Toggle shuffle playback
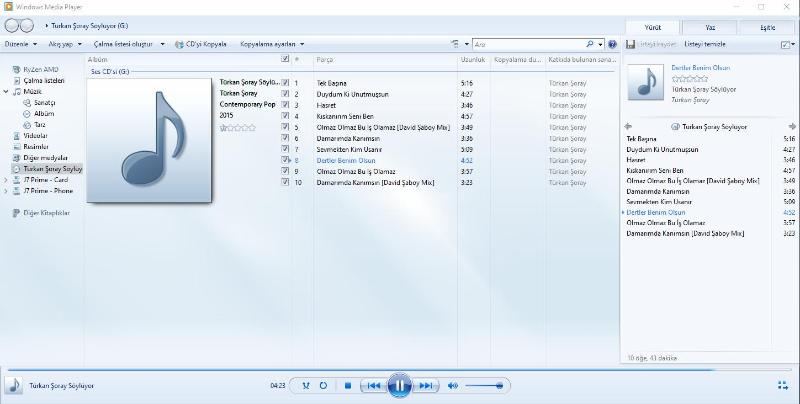Image resolution: width=800 pixels, height=404 pixels. [x=306, y=386]
